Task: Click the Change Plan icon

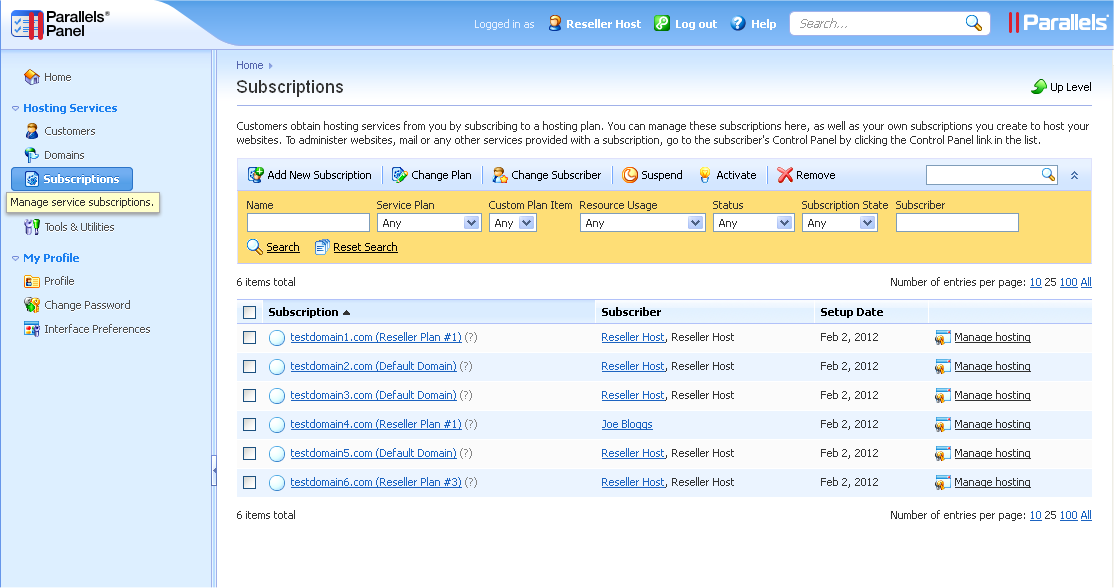Action: point(400,175)
